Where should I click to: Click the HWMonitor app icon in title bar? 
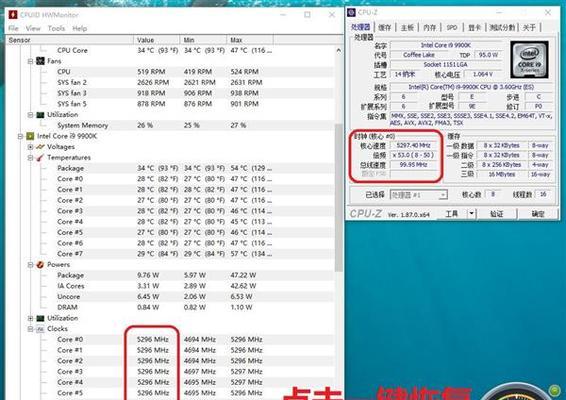pos(13,14)
